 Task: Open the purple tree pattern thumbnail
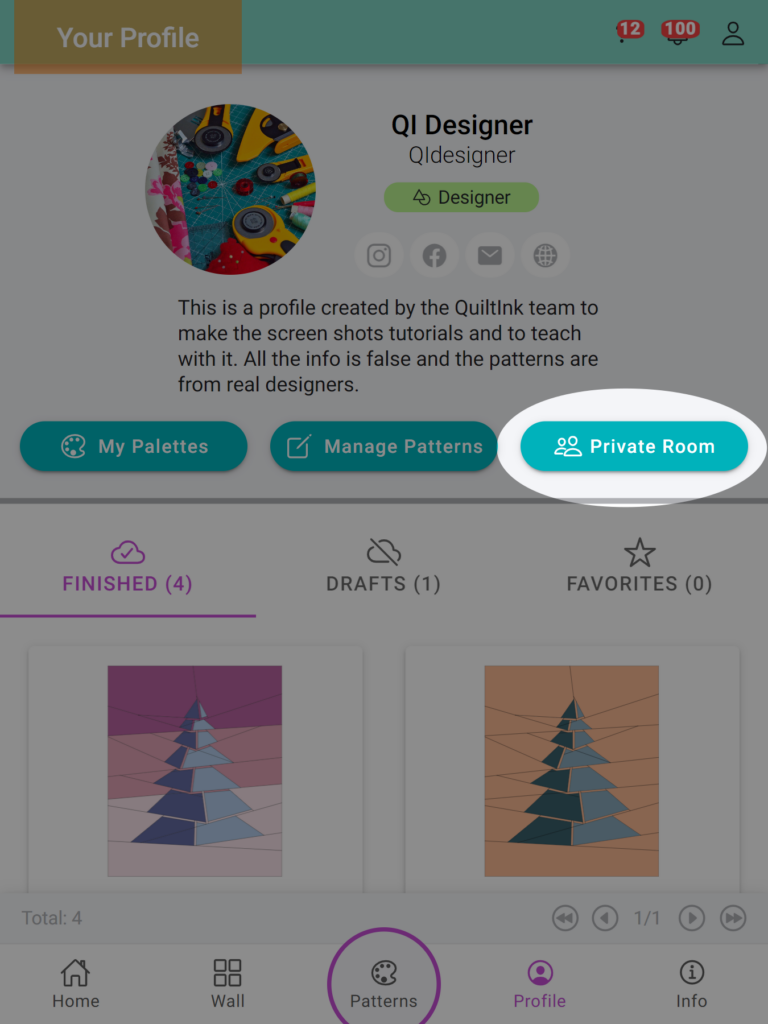tap(195, 771)
